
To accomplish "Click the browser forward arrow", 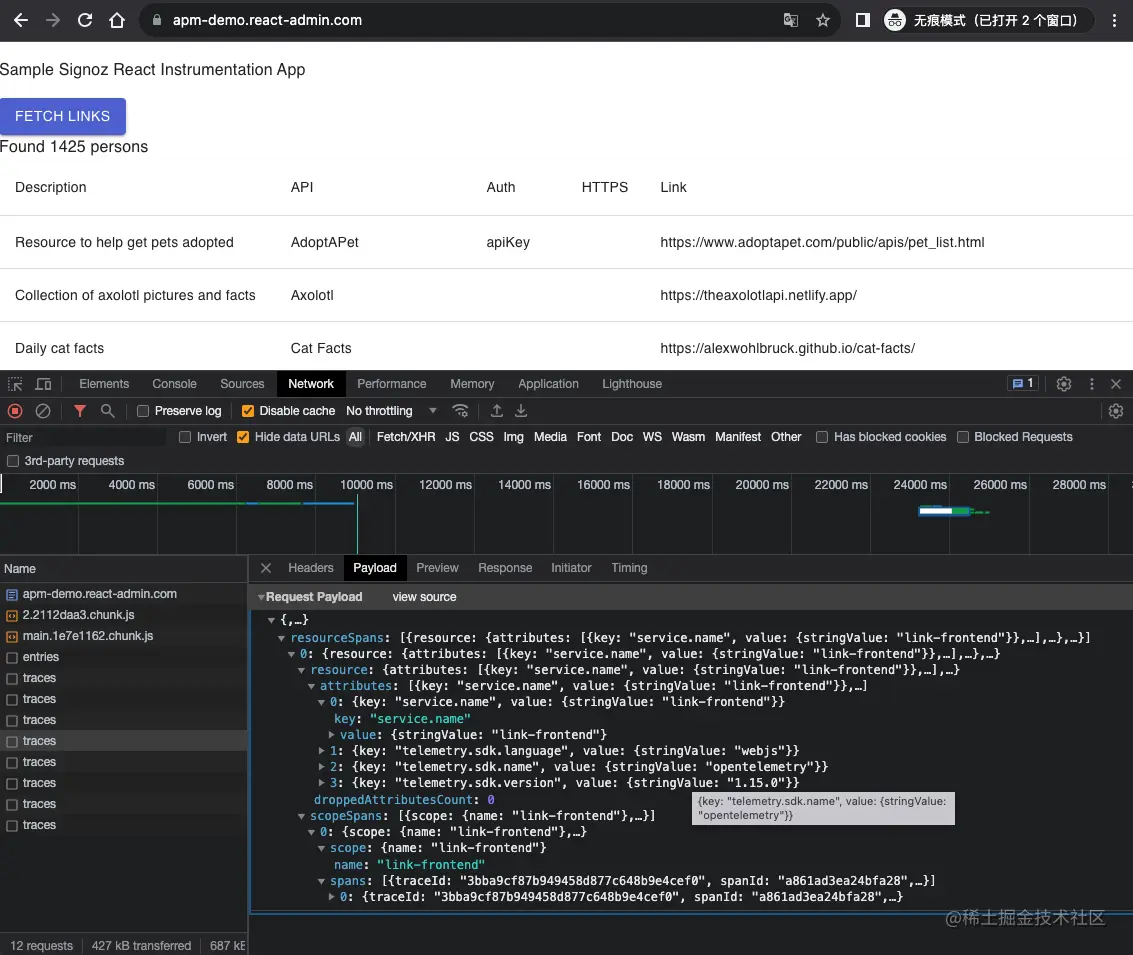I will (x=53, y=20).
